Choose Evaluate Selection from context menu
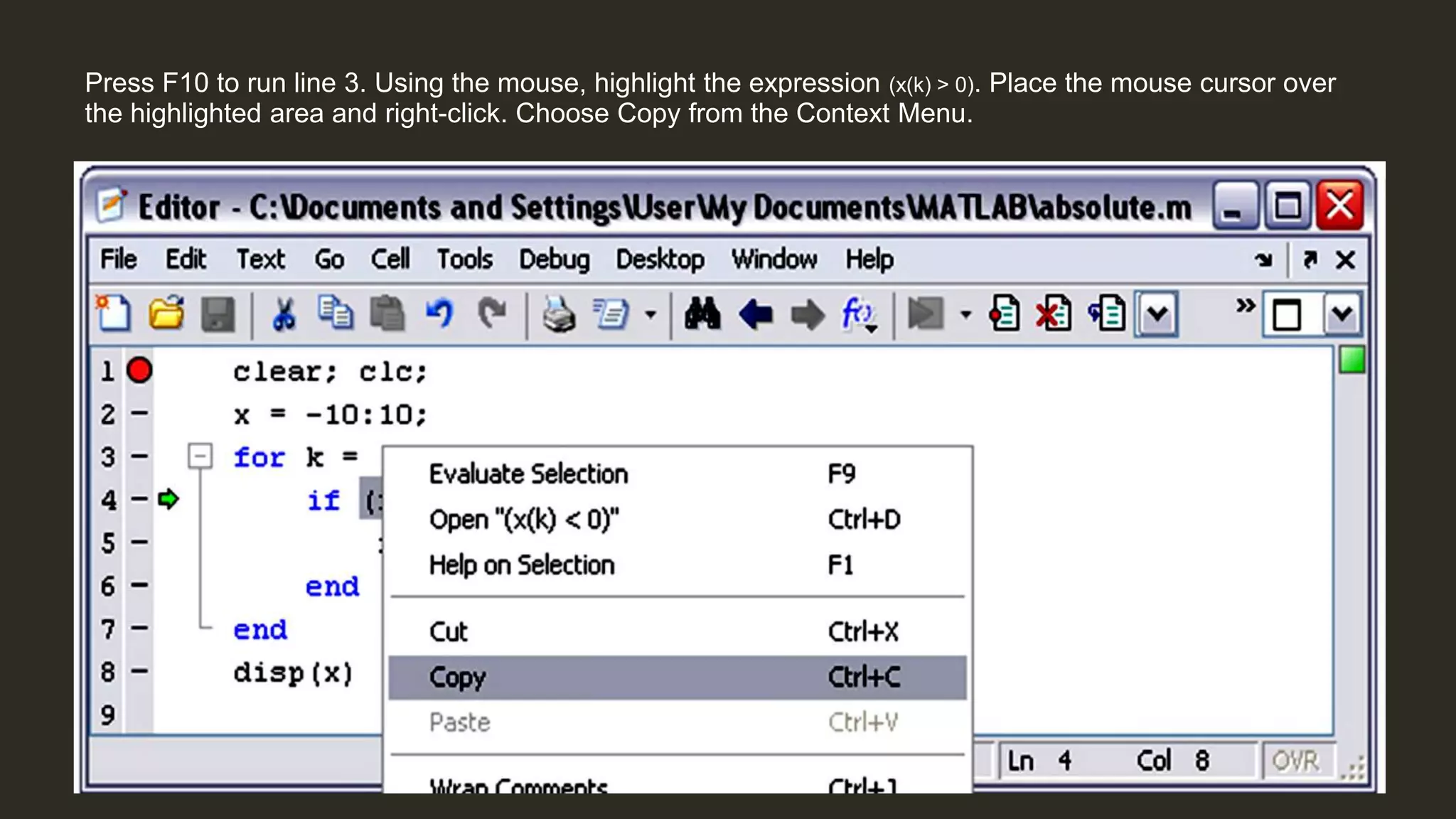Viewport: 1456px width, 819px height. tap(678, 474)
